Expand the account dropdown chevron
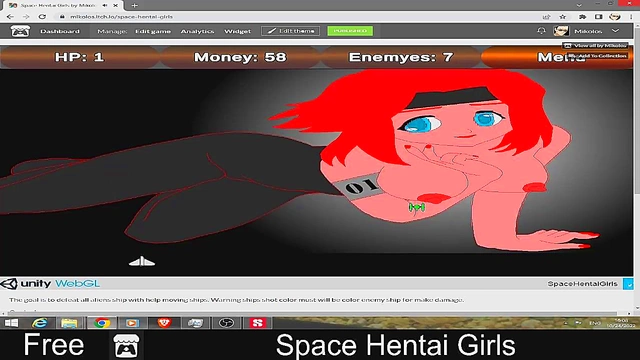 point(616,31)
